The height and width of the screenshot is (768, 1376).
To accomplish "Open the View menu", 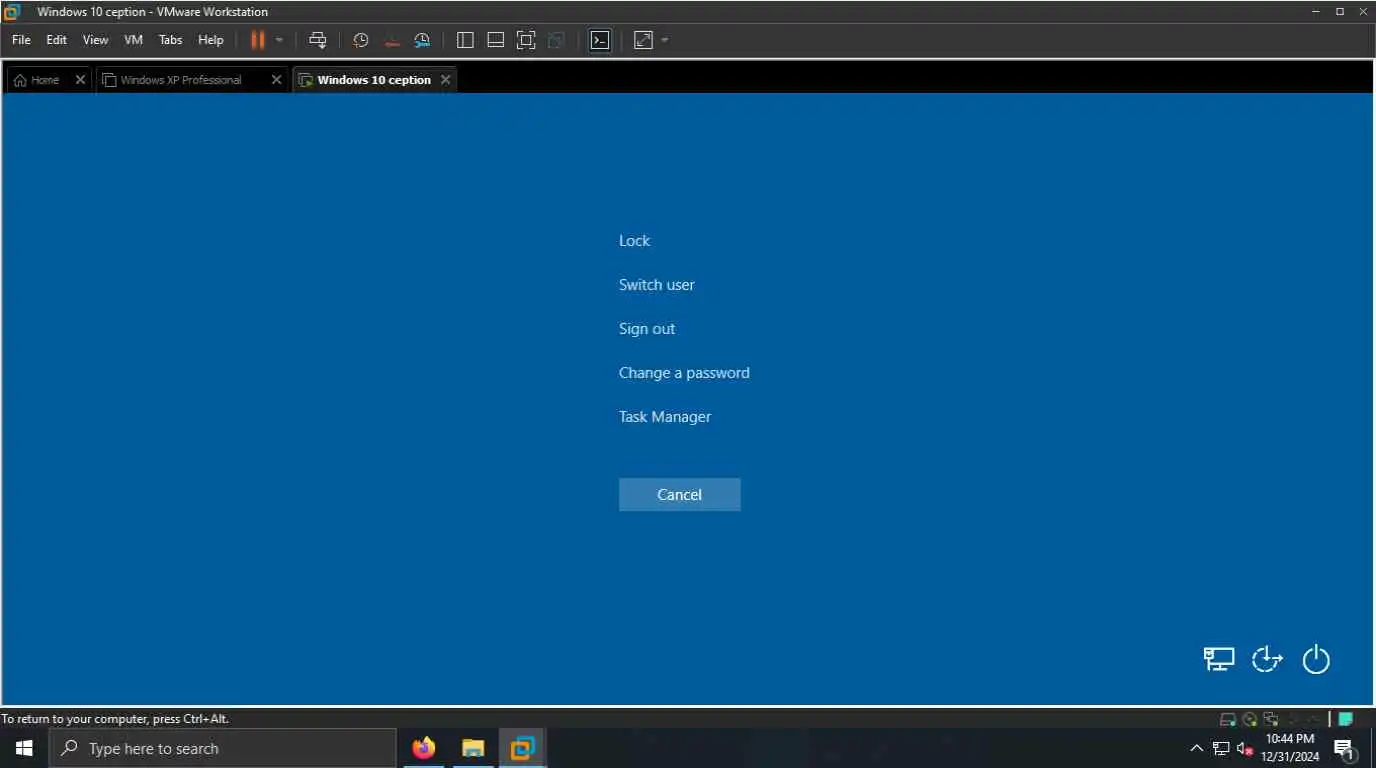I will pos(95,40).
